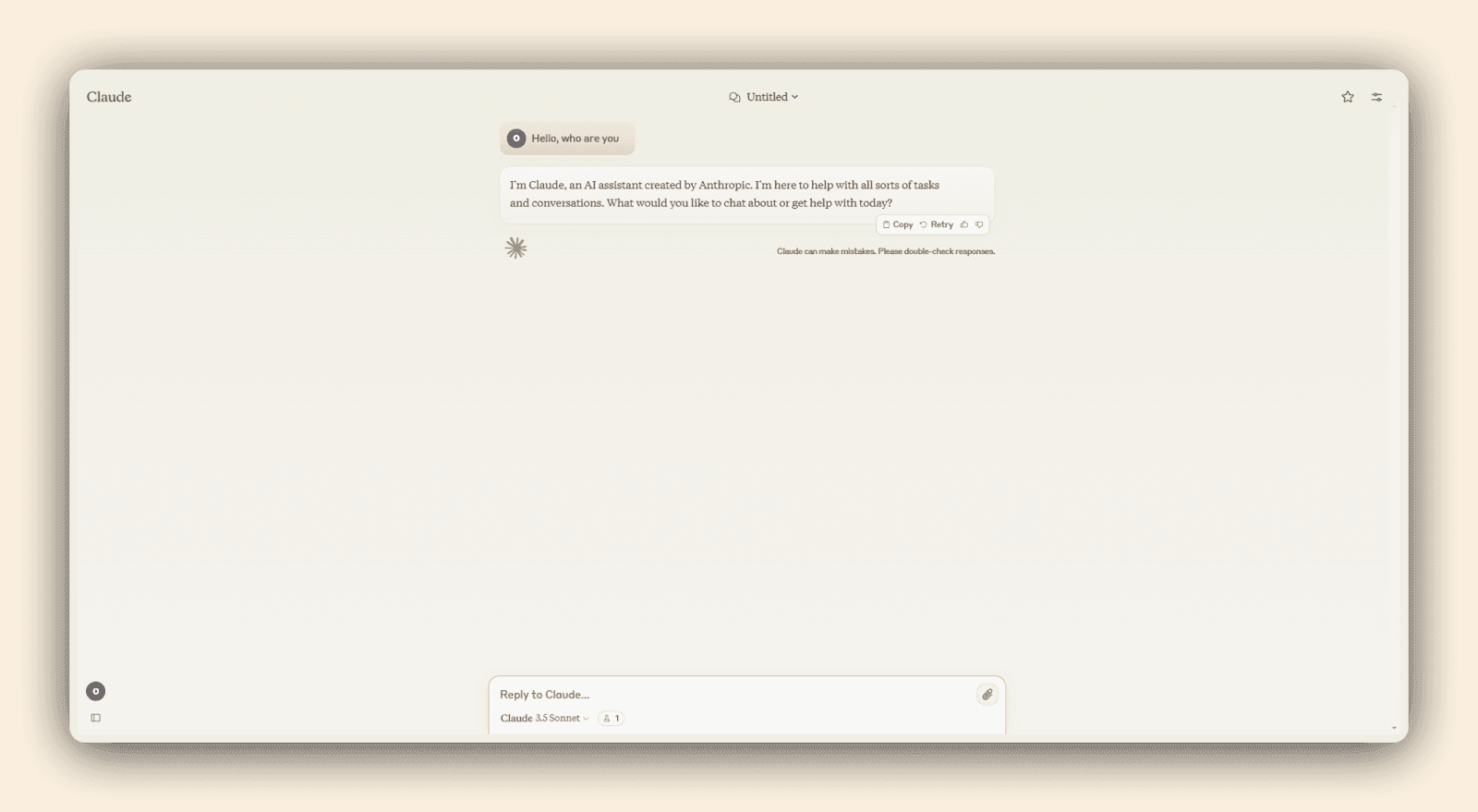
Task: Click the chat bubble icon beside Untitled
Action: click(x=734, y=97)
